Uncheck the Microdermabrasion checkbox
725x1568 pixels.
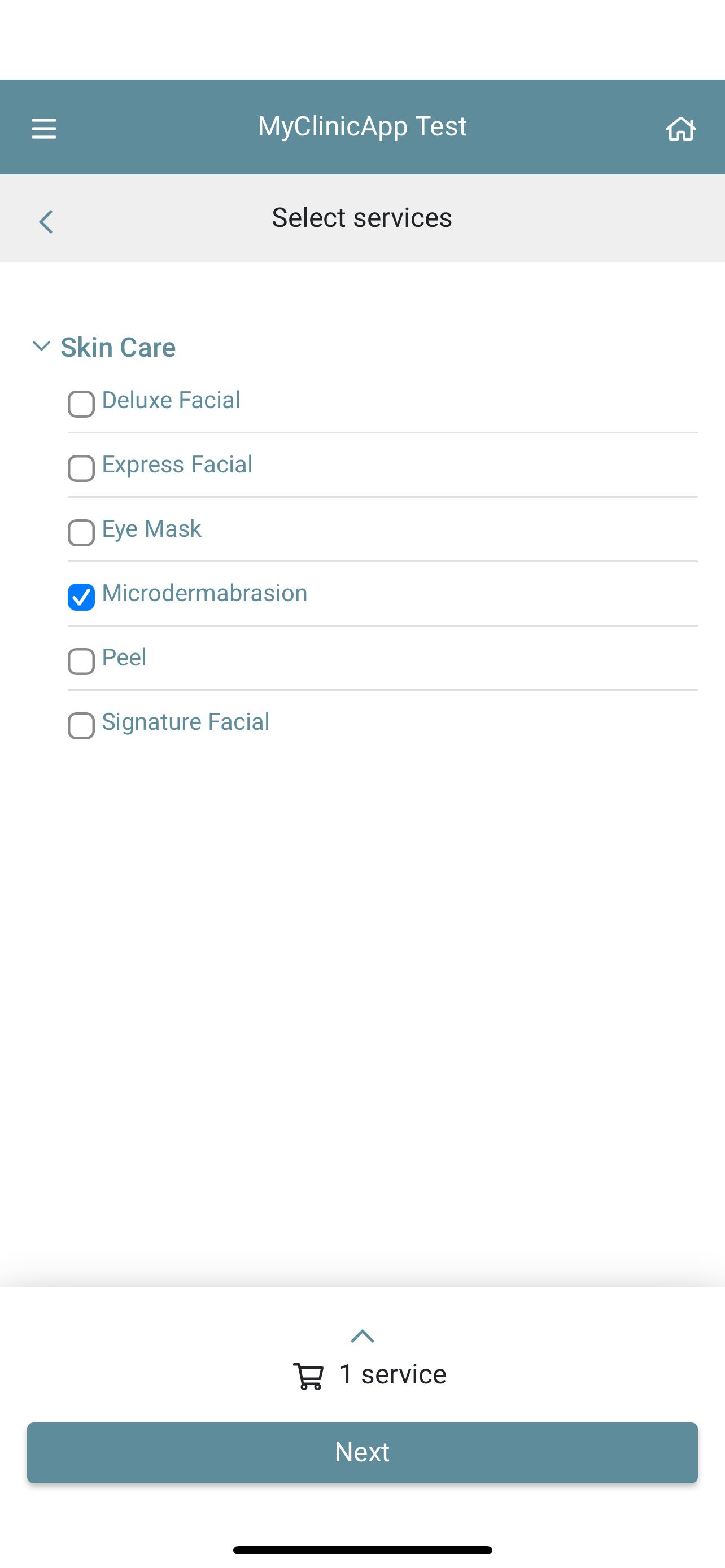81,597
